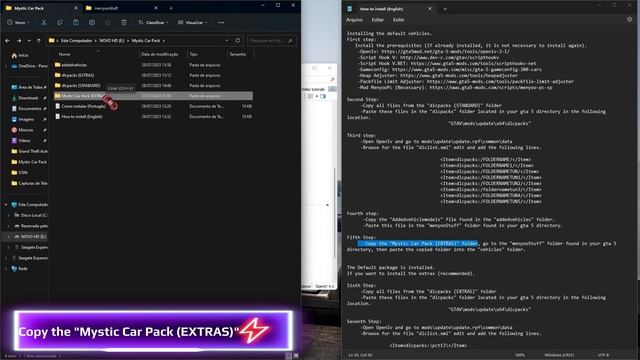Click the Windows (CRLF) status bar entry in Notepad
This screenshot has height=360, width=640.
[x=559, y=355]
